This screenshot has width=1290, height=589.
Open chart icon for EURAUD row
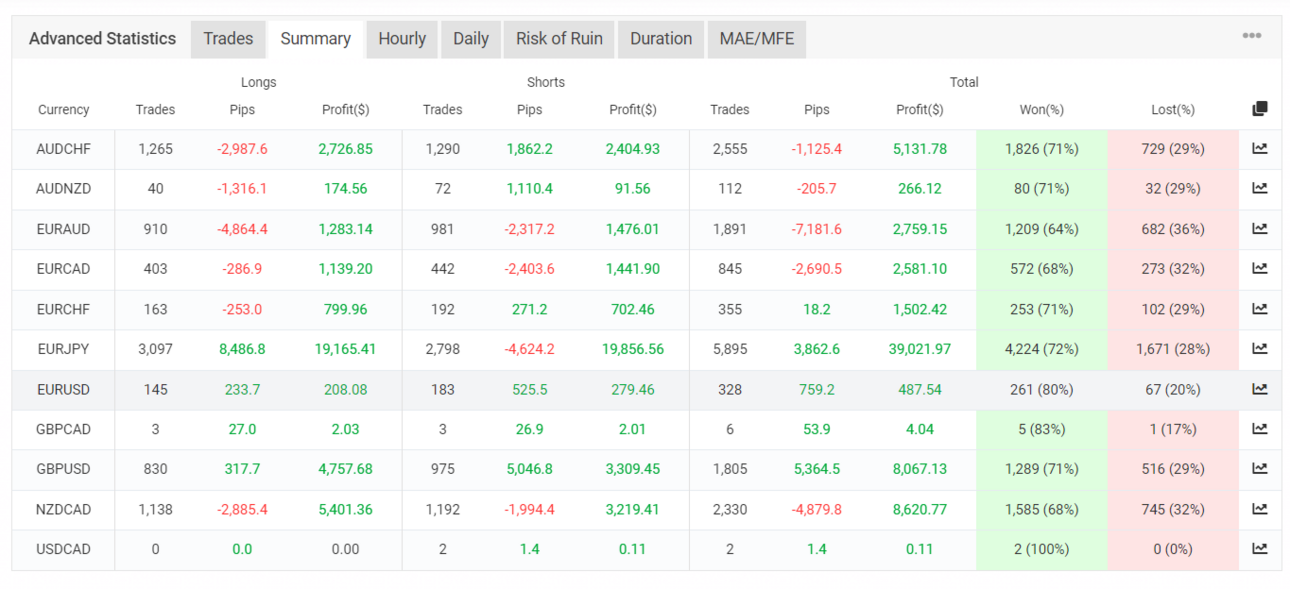(1259, 229)
